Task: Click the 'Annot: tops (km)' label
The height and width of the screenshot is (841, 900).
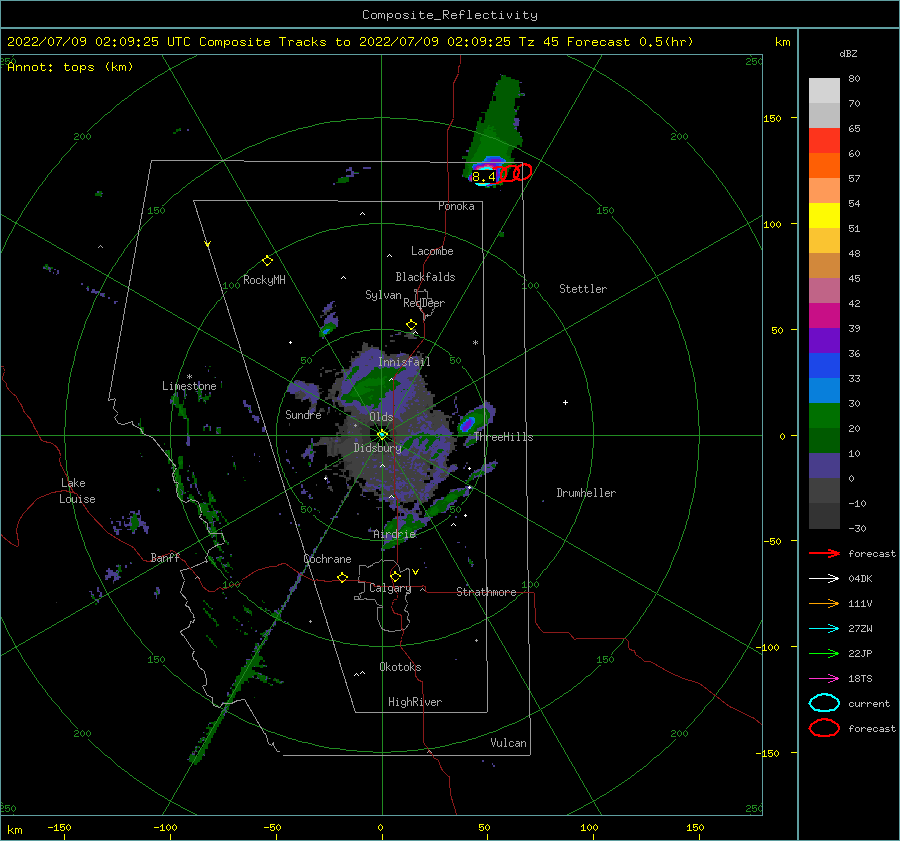Action: coord(70,67)
